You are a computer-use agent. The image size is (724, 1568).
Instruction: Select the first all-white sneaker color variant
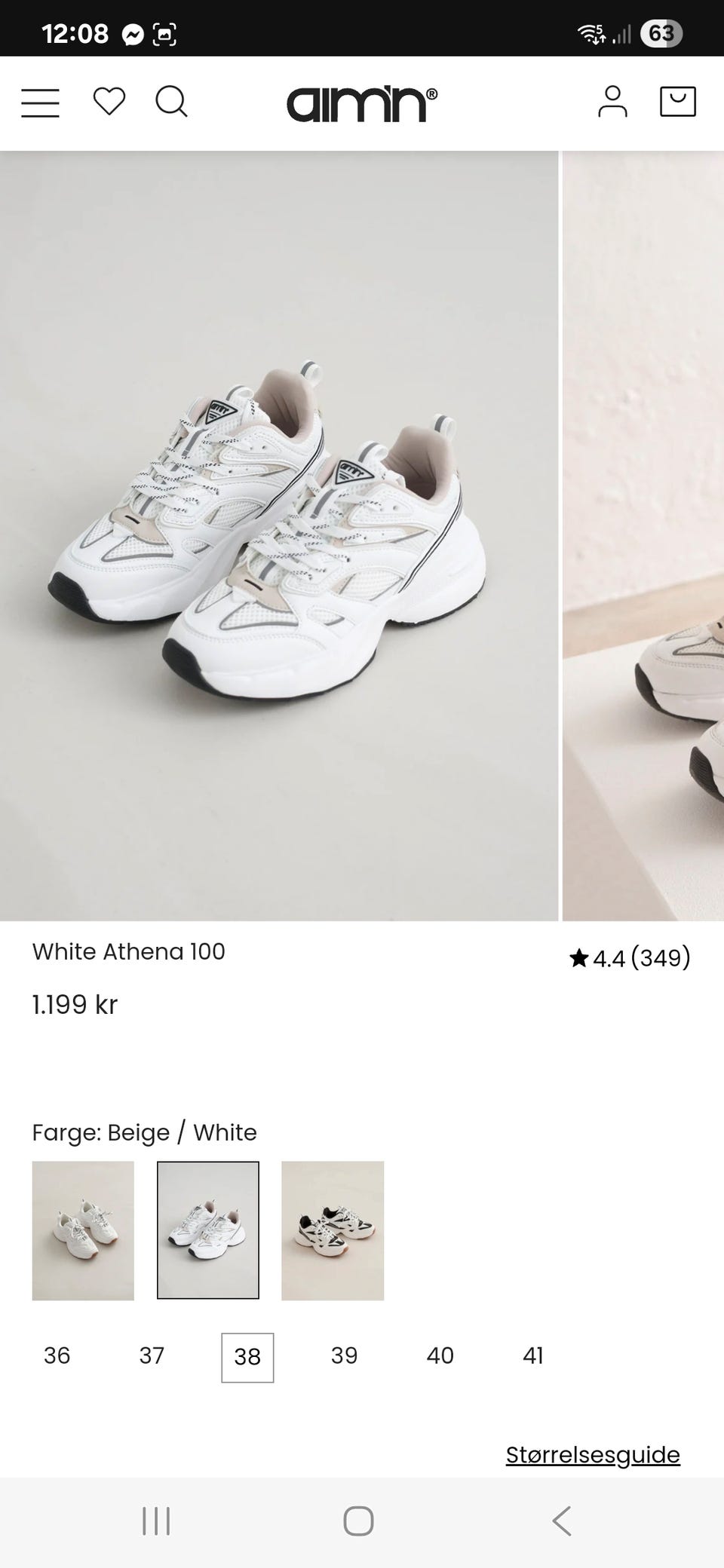point(83,1230)
